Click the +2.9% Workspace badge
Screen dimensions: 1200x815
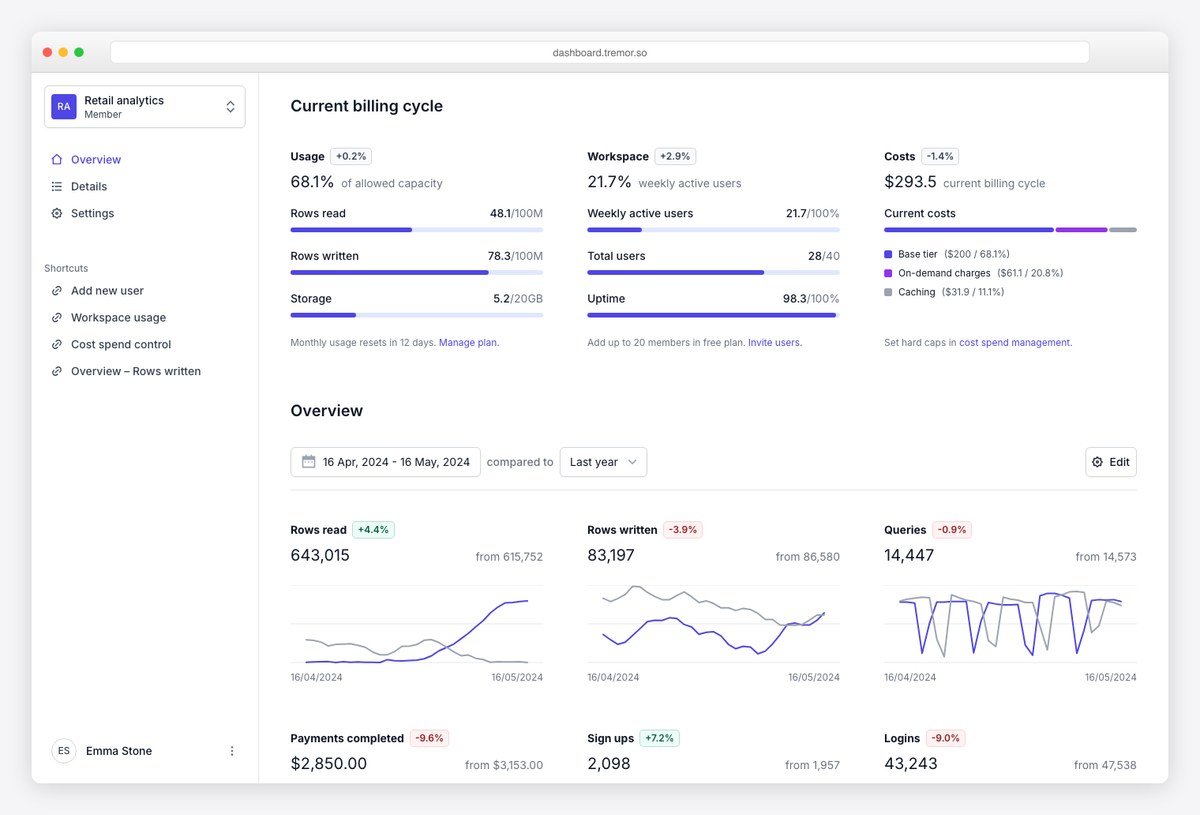click(x=675, y=156)
